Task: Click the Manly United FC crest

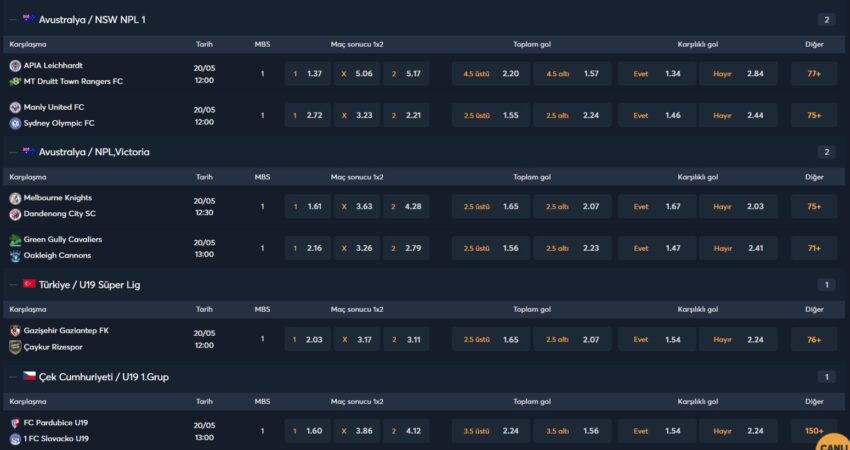Action: 15,107
